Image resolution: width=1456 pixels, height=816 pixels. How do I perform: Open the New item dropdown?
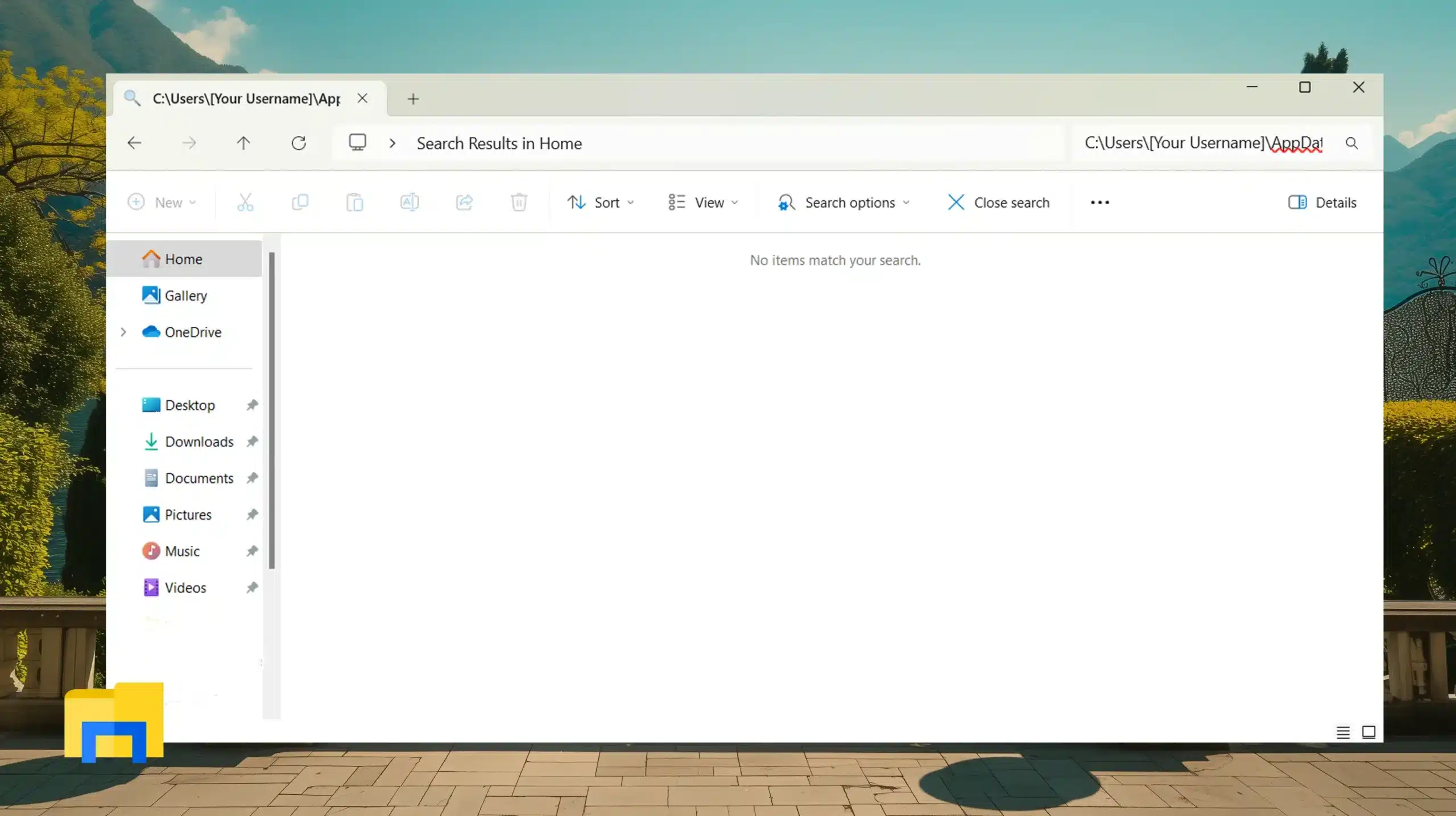[x=162, y=202]
